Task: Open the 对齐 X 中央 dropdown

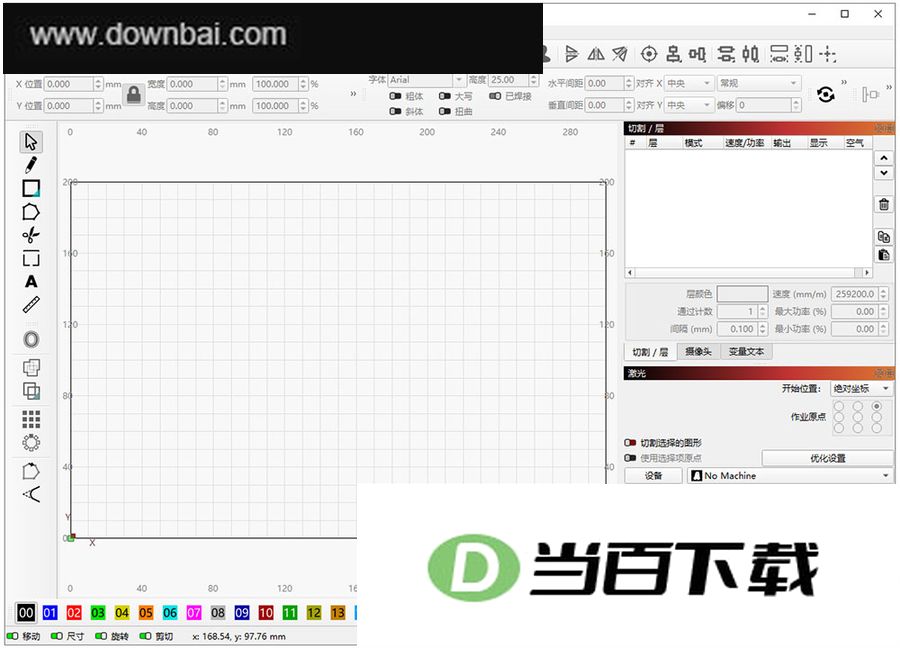Action: click(689, 84)
